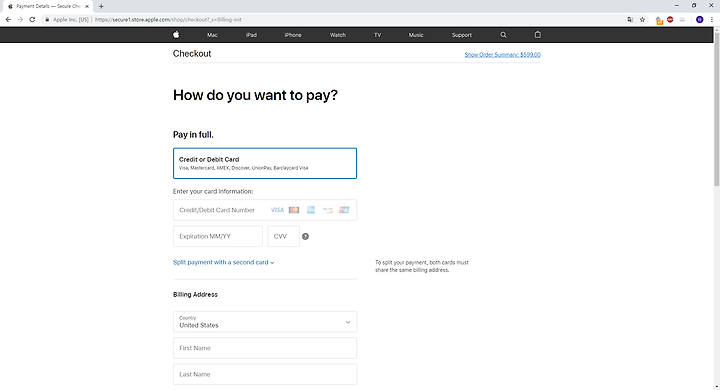
Task: Click the 'Checkout' title text
Action: pyautogui.click(x=192, y=54)
